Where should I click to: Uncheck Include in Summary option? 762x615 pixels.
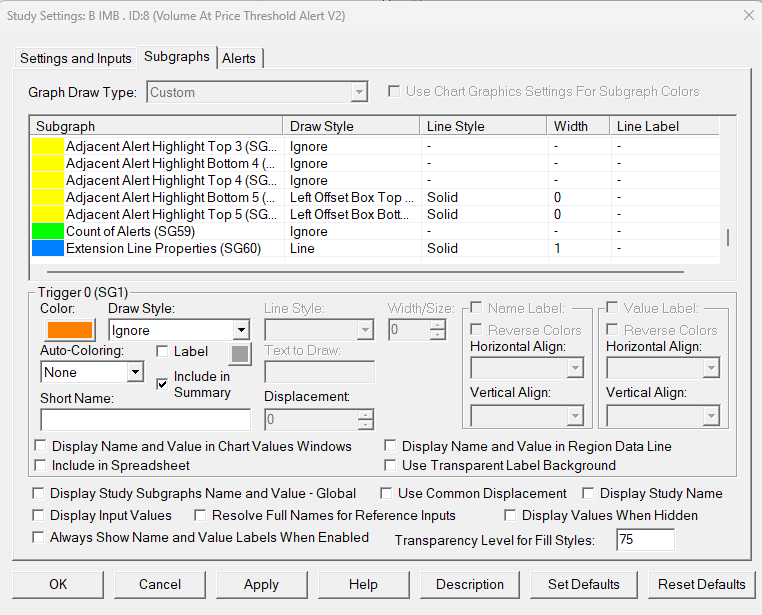coord(162,384)
